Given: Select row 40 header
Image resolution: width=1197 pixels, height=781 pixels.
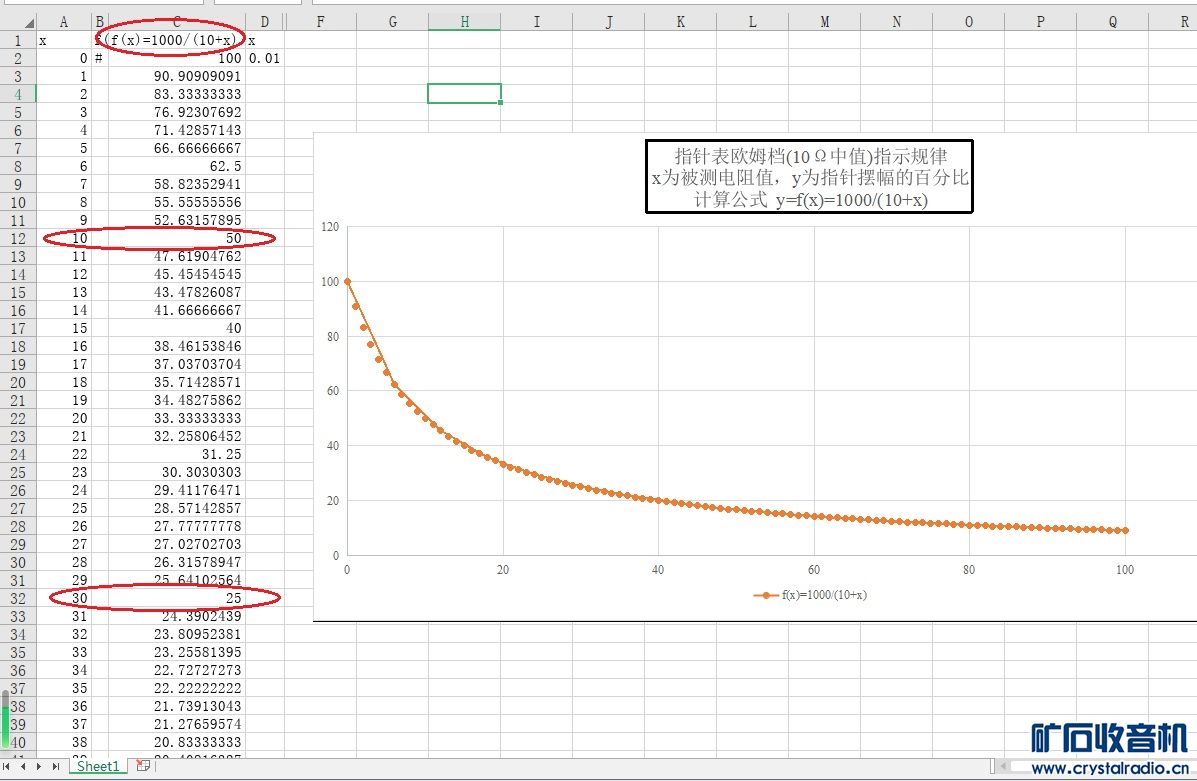Looking at the screenshot, I should [x=18, y=742].
